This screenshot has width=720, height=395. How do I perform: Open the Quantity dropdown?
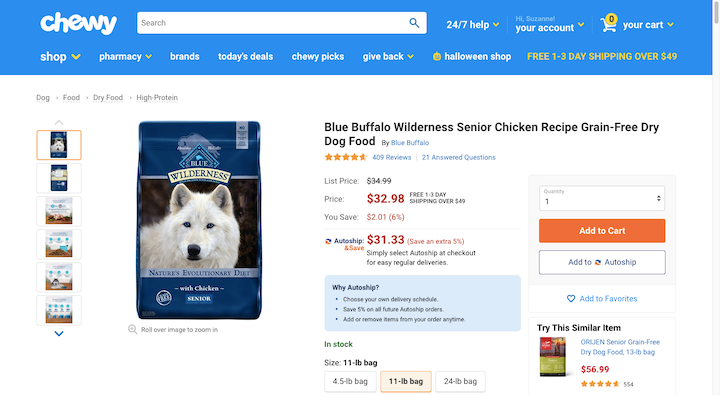[602, 198]
